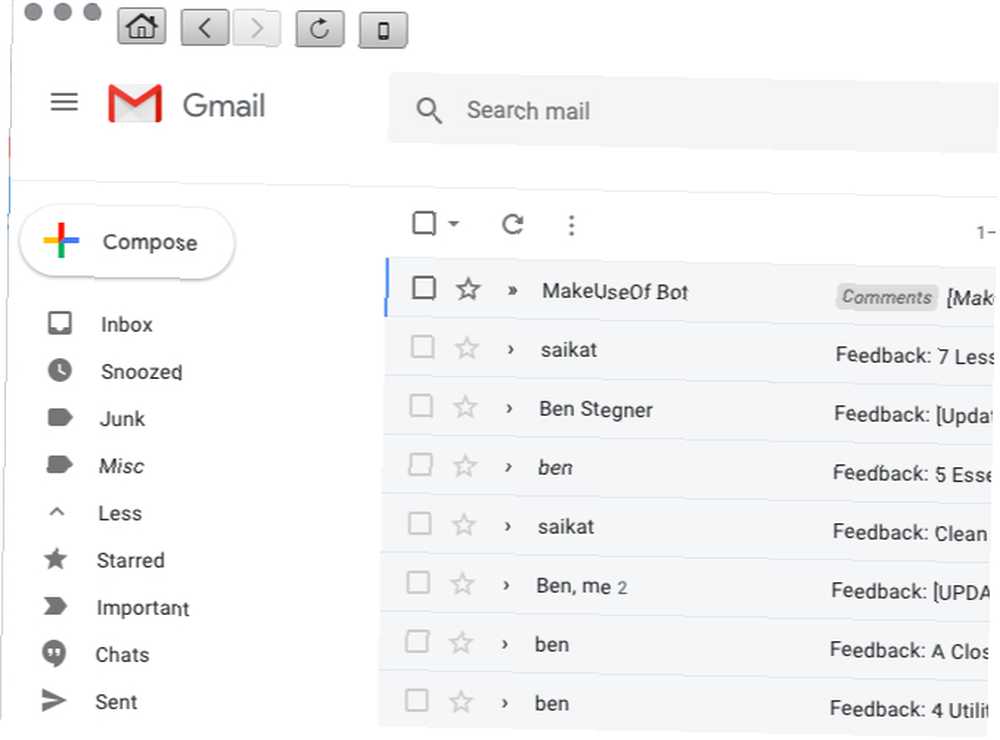Viewport: 1000px width, 740px height.
Task: Select the MakeUseOf Bot email checkbox
Action: click(x=424, y=288)
